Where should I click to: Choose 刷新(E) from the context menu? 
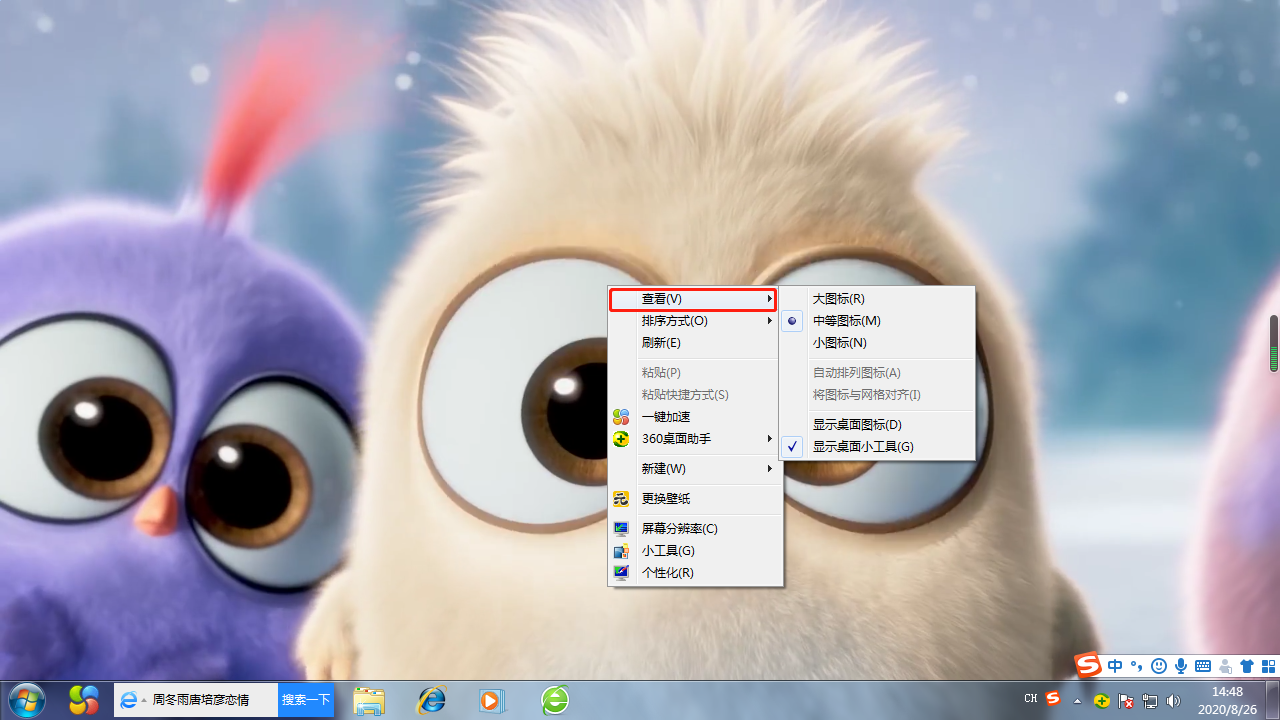pyautogui.click(x=694, y=343)
